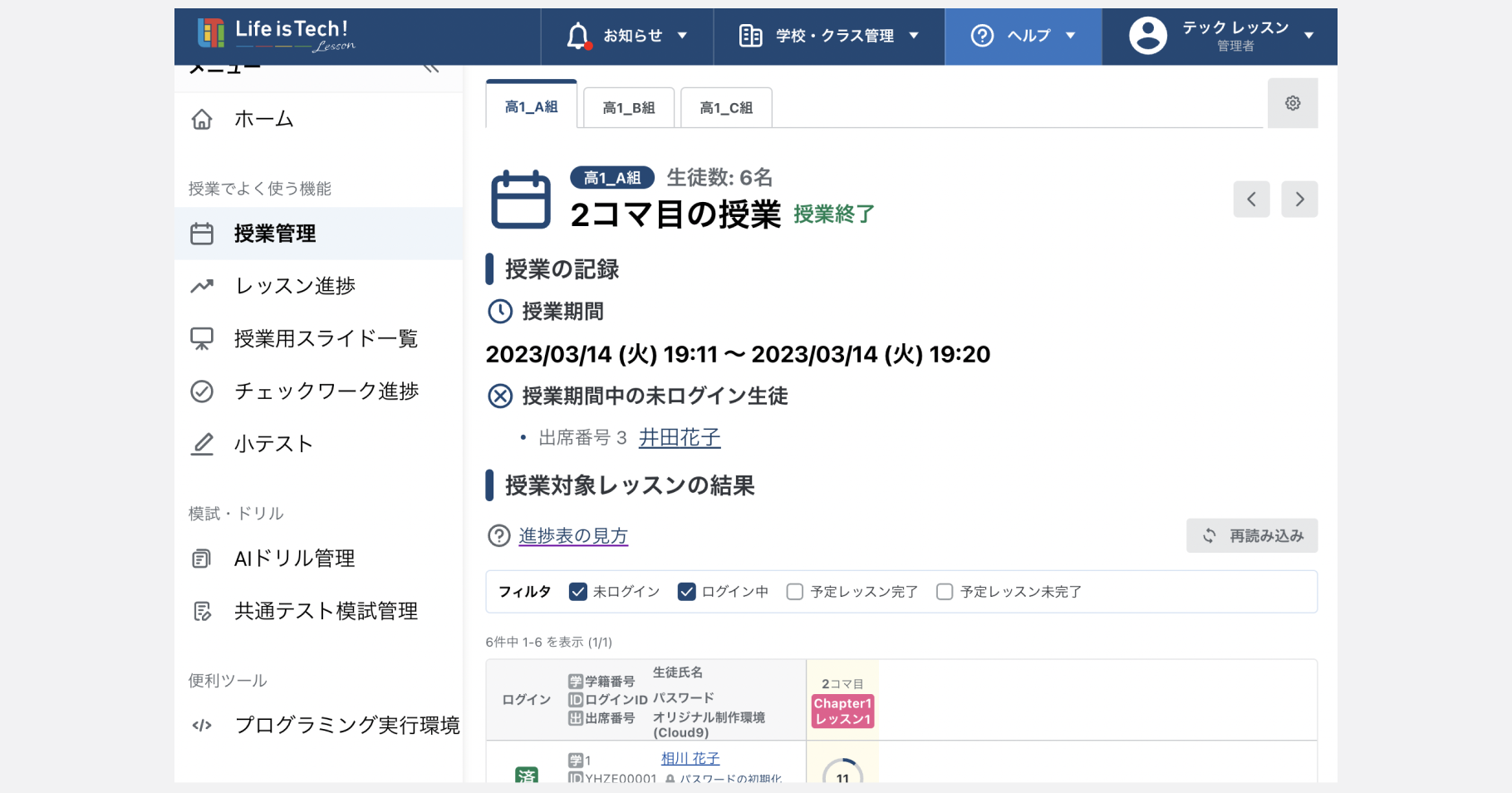Click the help question mark icon

click(982, 36)
